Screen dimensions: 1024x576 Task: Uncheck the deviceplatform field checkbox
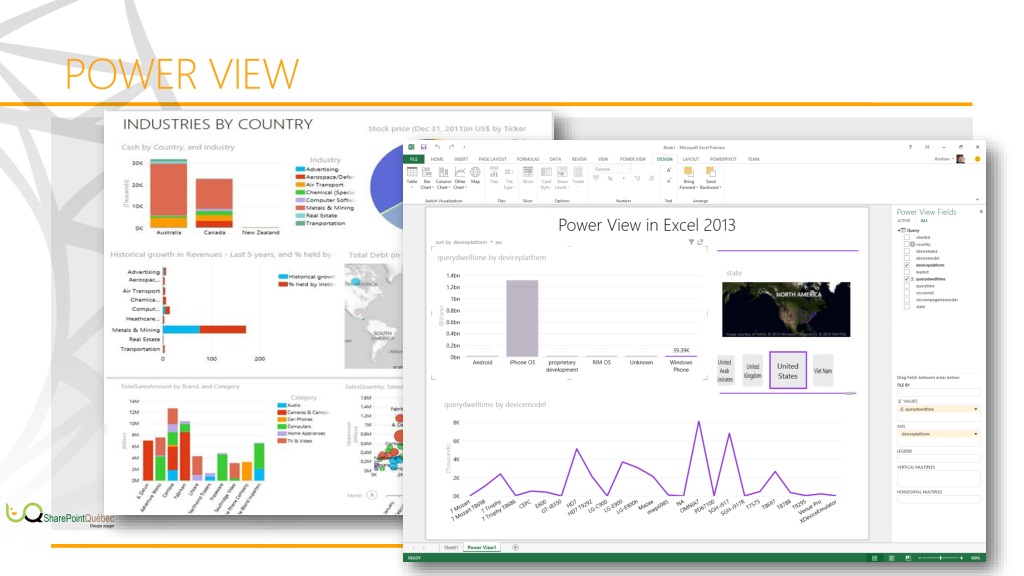pyautogui.click(x=906, y=265)
